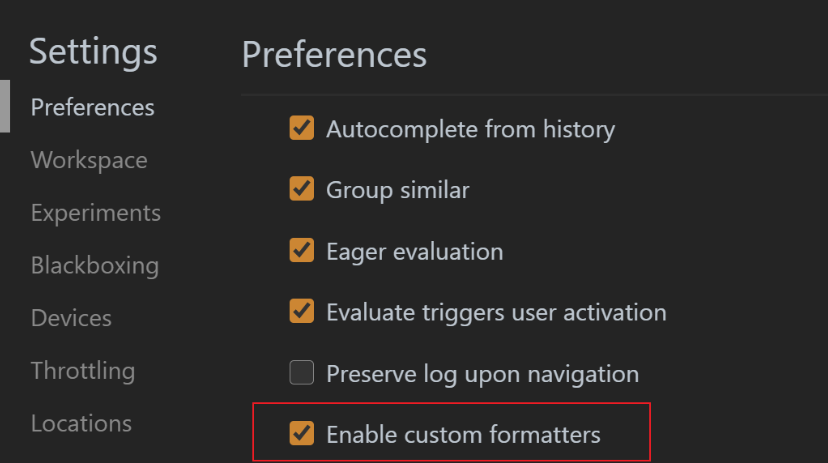The width and height of the screenshot is (828, 463).
Task: Open the Devices settings section
Action: pyautogui.click(x=71, y=318)
